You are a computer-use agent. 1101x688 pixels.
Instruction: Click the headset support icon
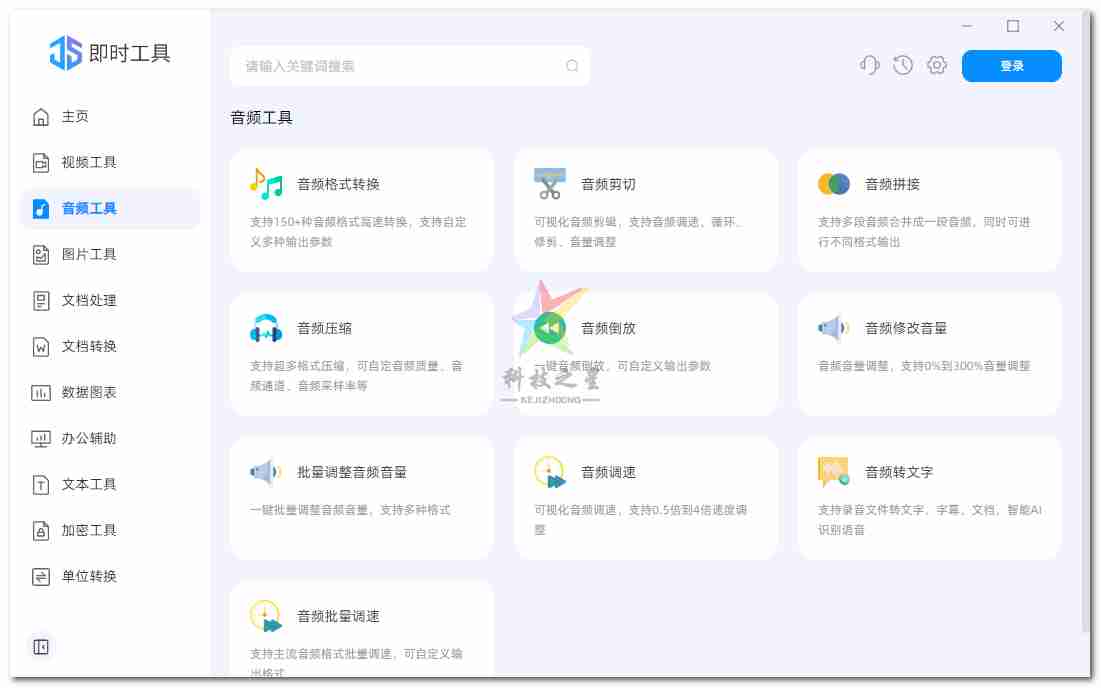[x=869, y=64]
